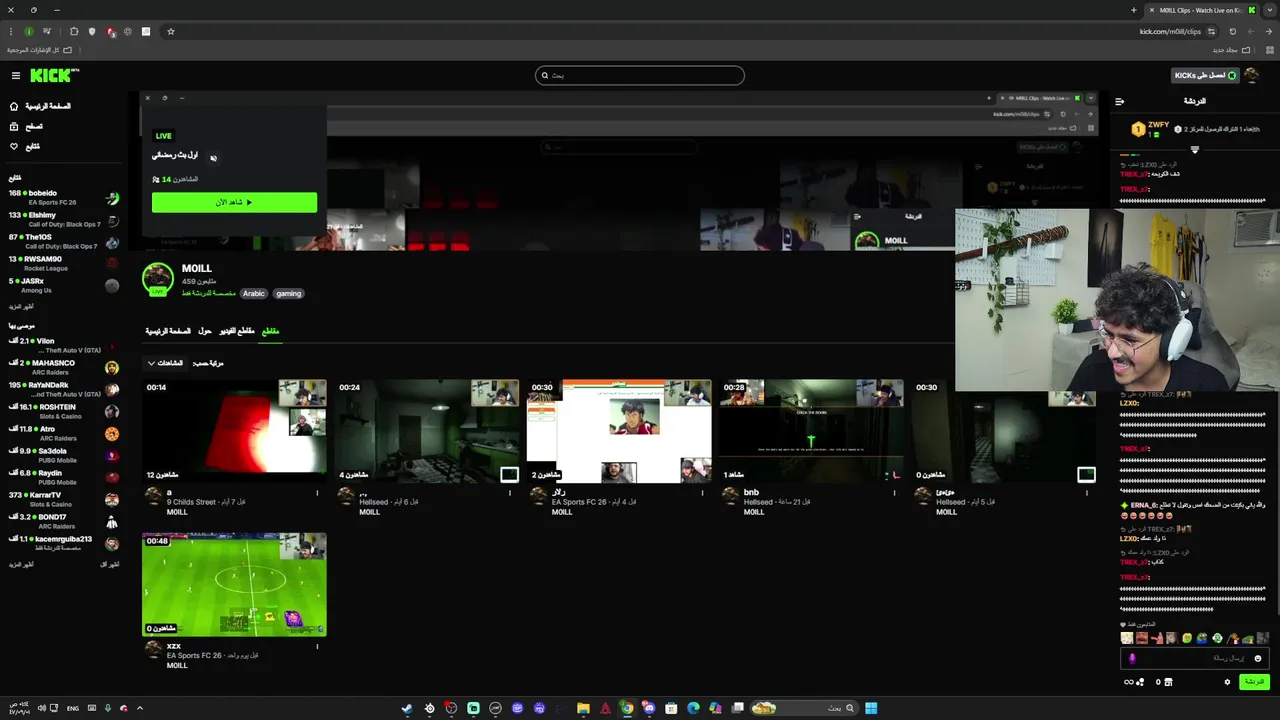Open the emoji picker in chat input
Image resolution: width=1280 pixels, height=720 pixels.
tap(1258, 658)
